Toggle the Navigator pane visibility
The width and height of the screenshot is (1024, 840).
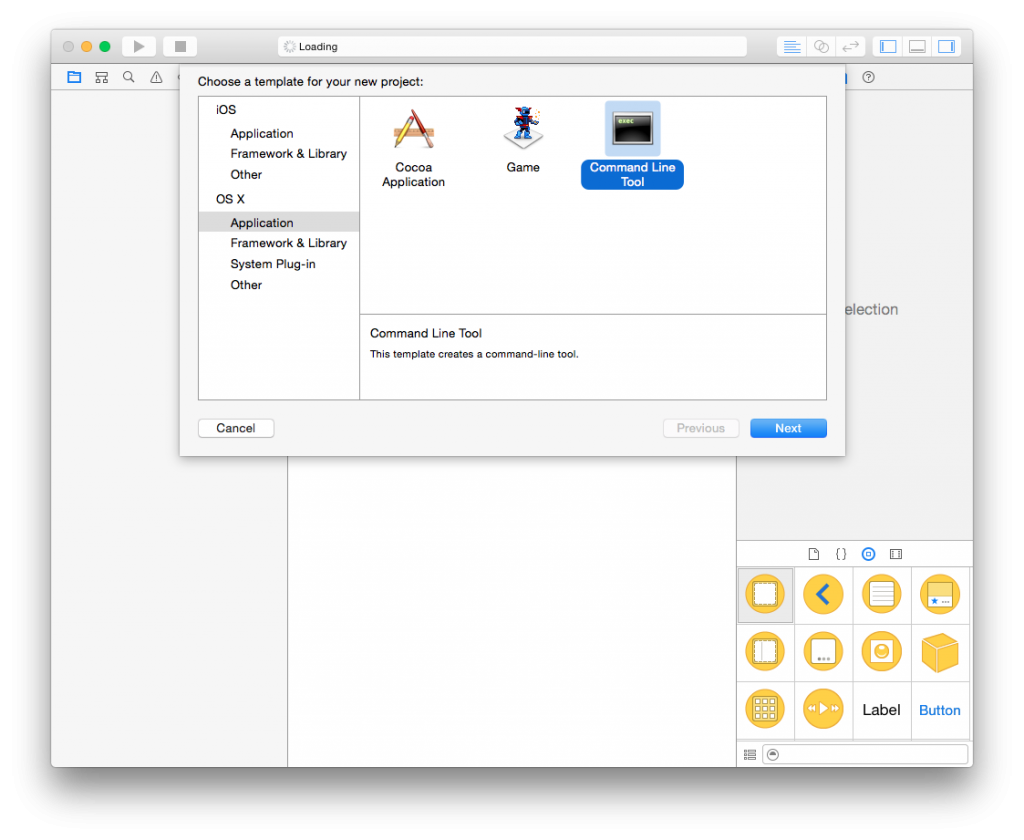[x=888, y=46]
